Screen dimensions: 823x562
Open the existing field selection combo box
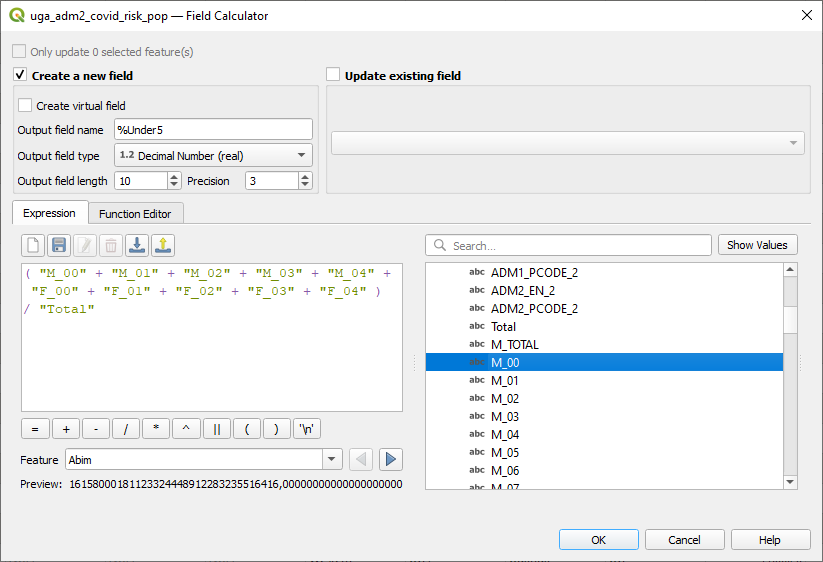(567, 143)
